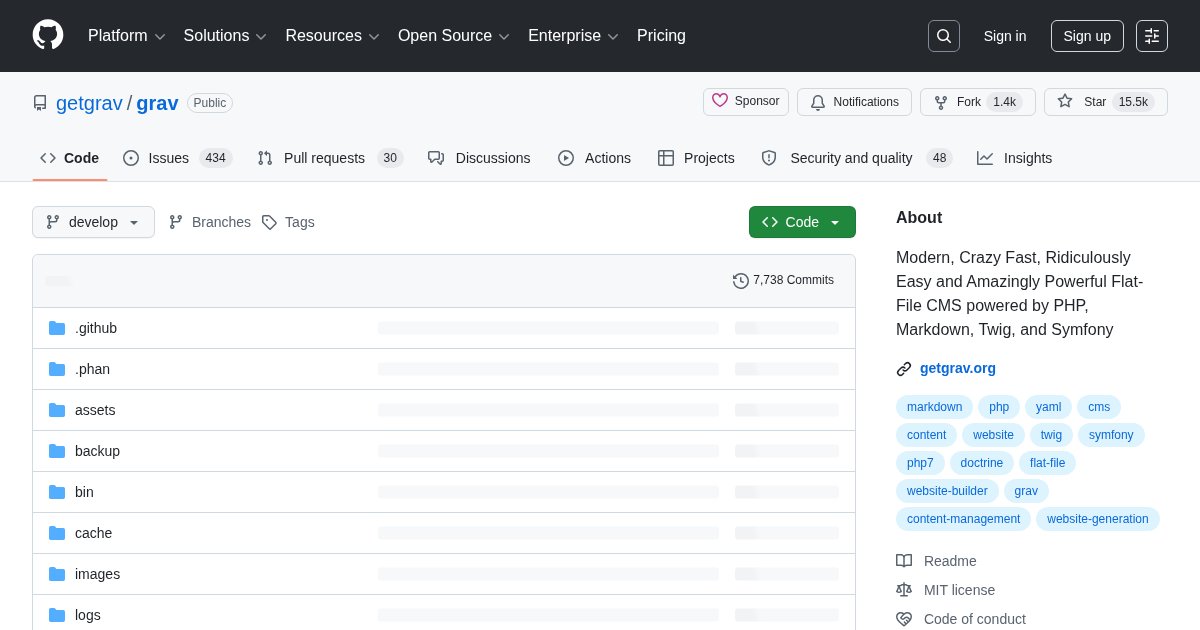Viewport: 1200px width, 630px height.
Task: Switch to the Code tab
Action: [x=70, y=158]
